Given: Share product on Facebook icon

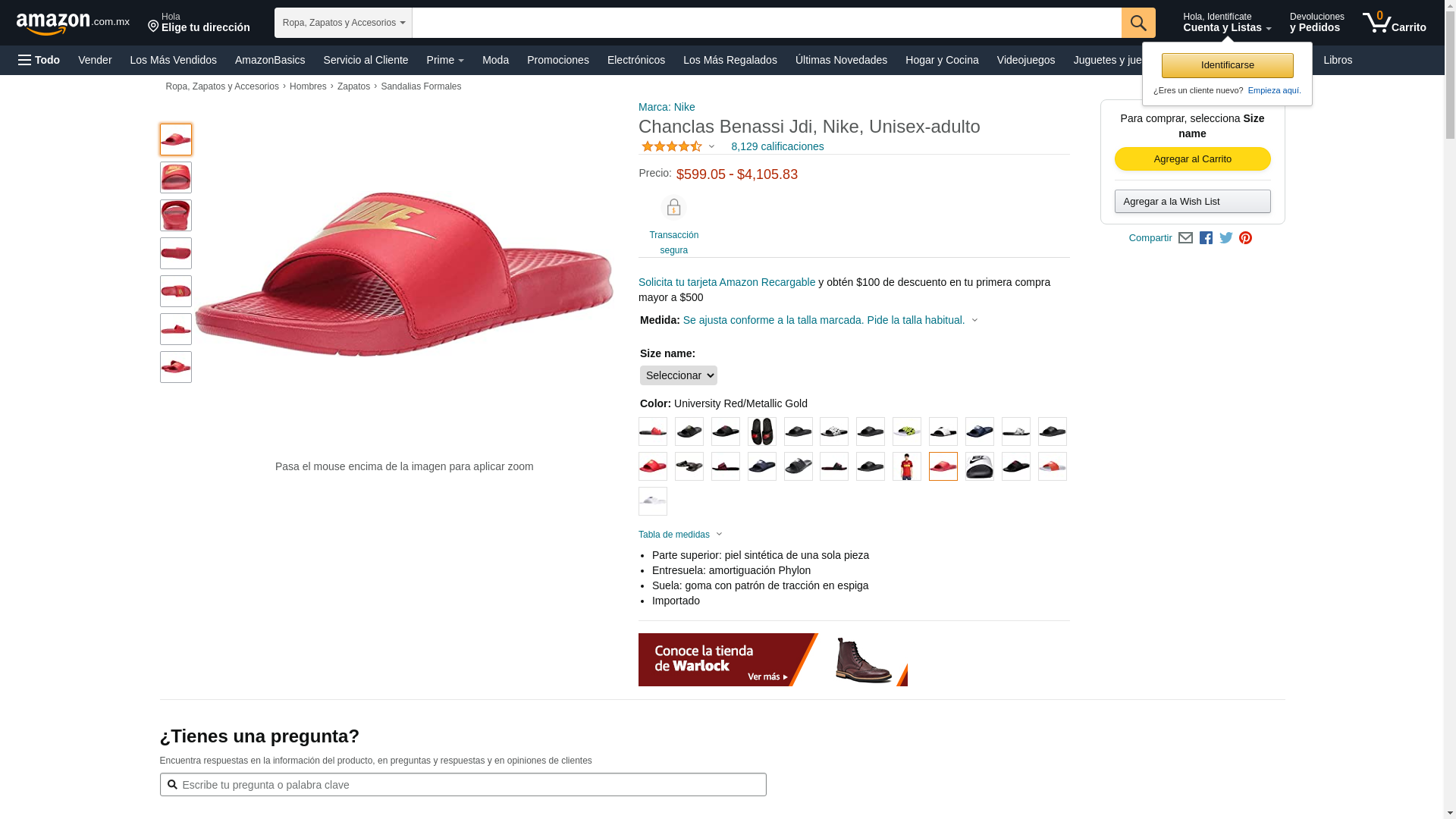Looking at the screenshot, I should 1206,238.
